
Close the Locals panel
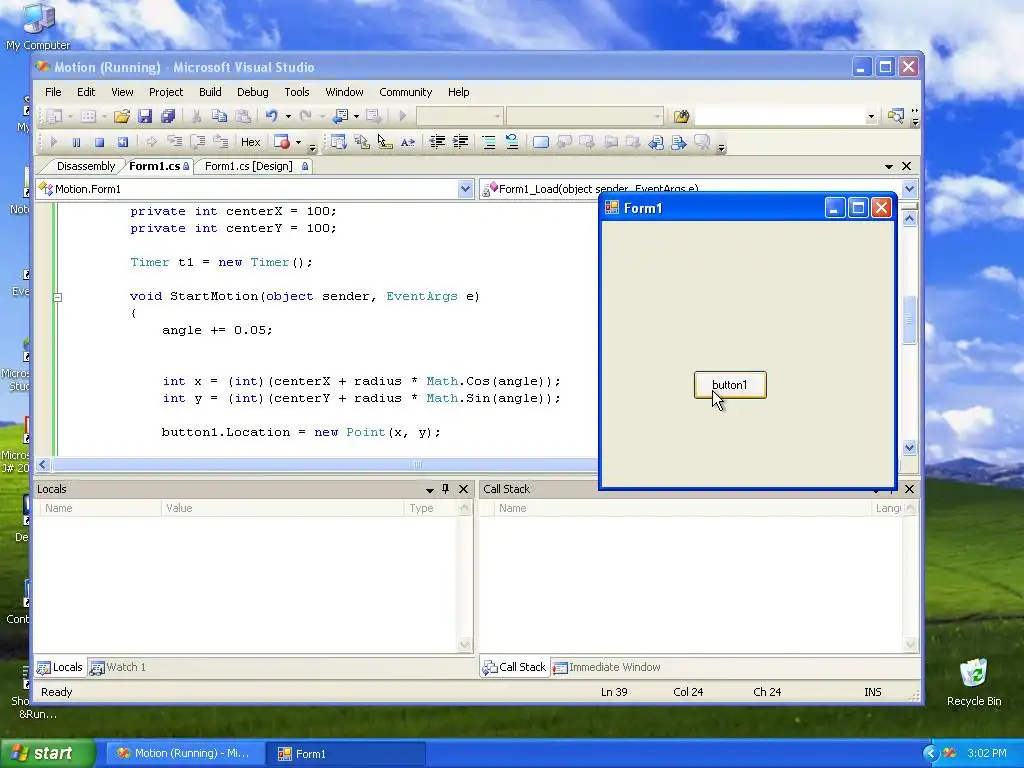click(x=464, y=489)
